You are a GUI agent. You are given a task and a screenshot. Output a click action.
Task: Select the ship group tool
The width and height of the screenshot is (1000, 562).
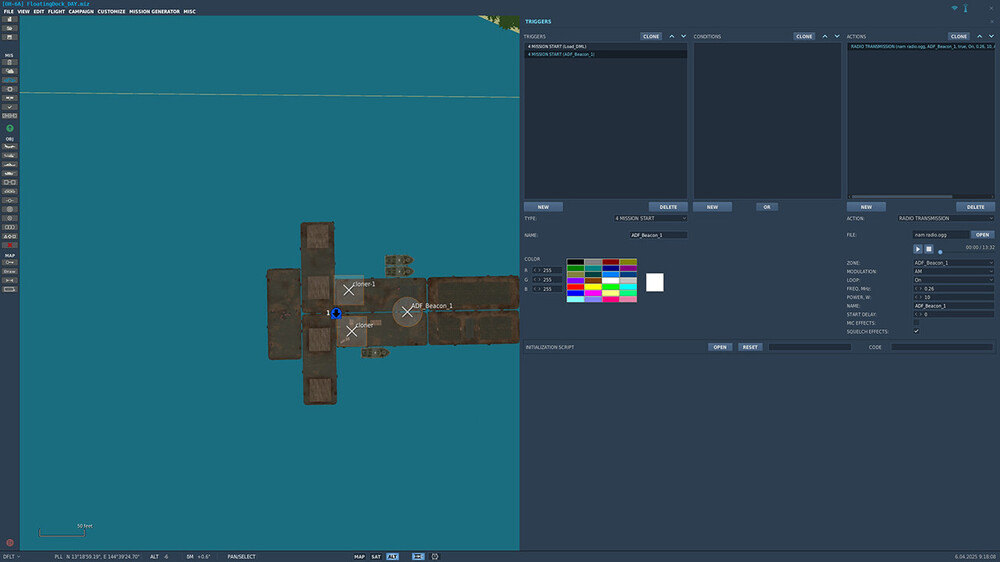(10, 165)
